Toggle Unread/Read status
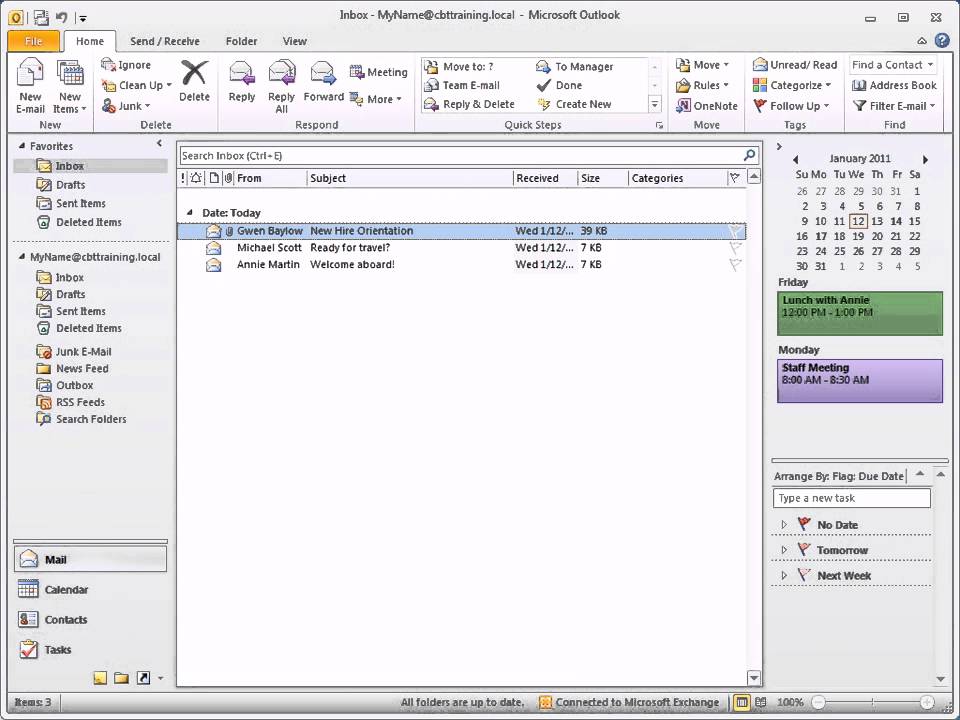 pos(795,65)
